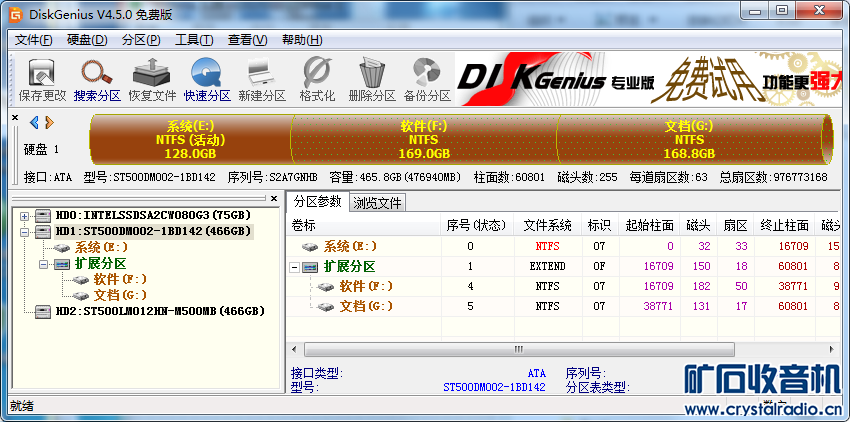Click 文档(G:) partition icon in tree
The height and width of the screenshot is (422, 850).
tap(81, 295)
